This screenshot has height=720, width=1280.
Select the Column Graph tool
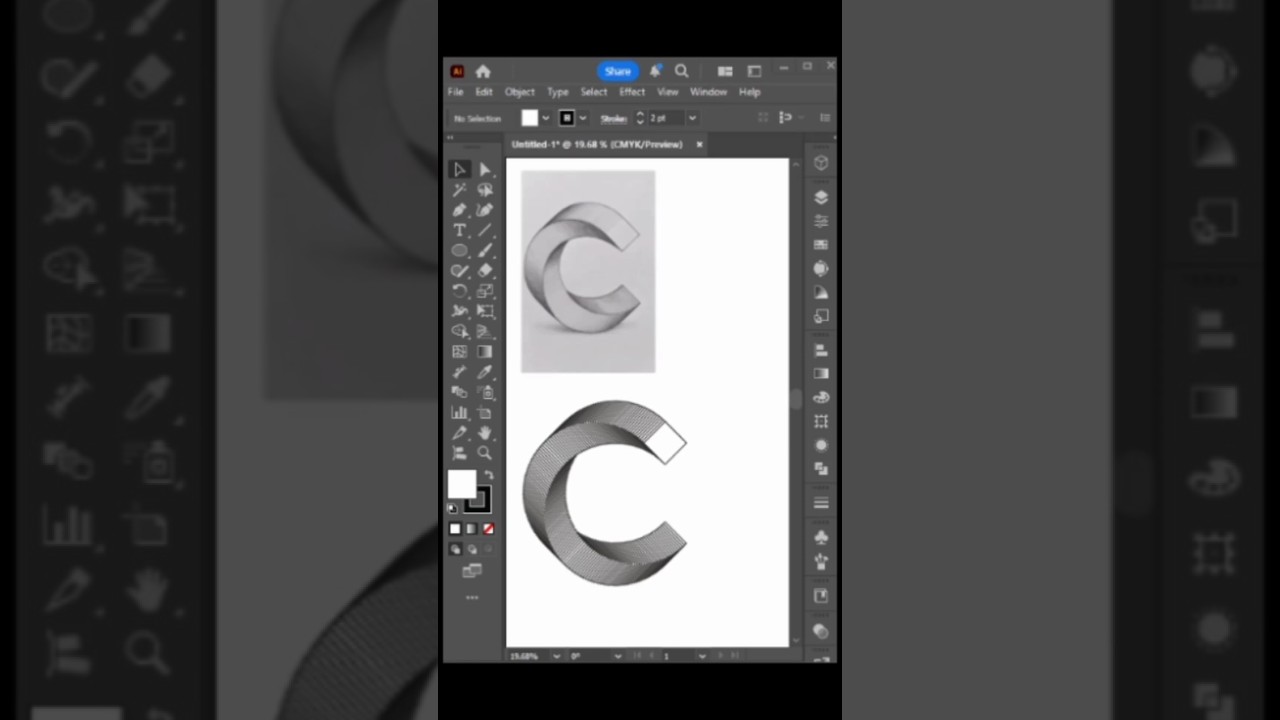459,412
